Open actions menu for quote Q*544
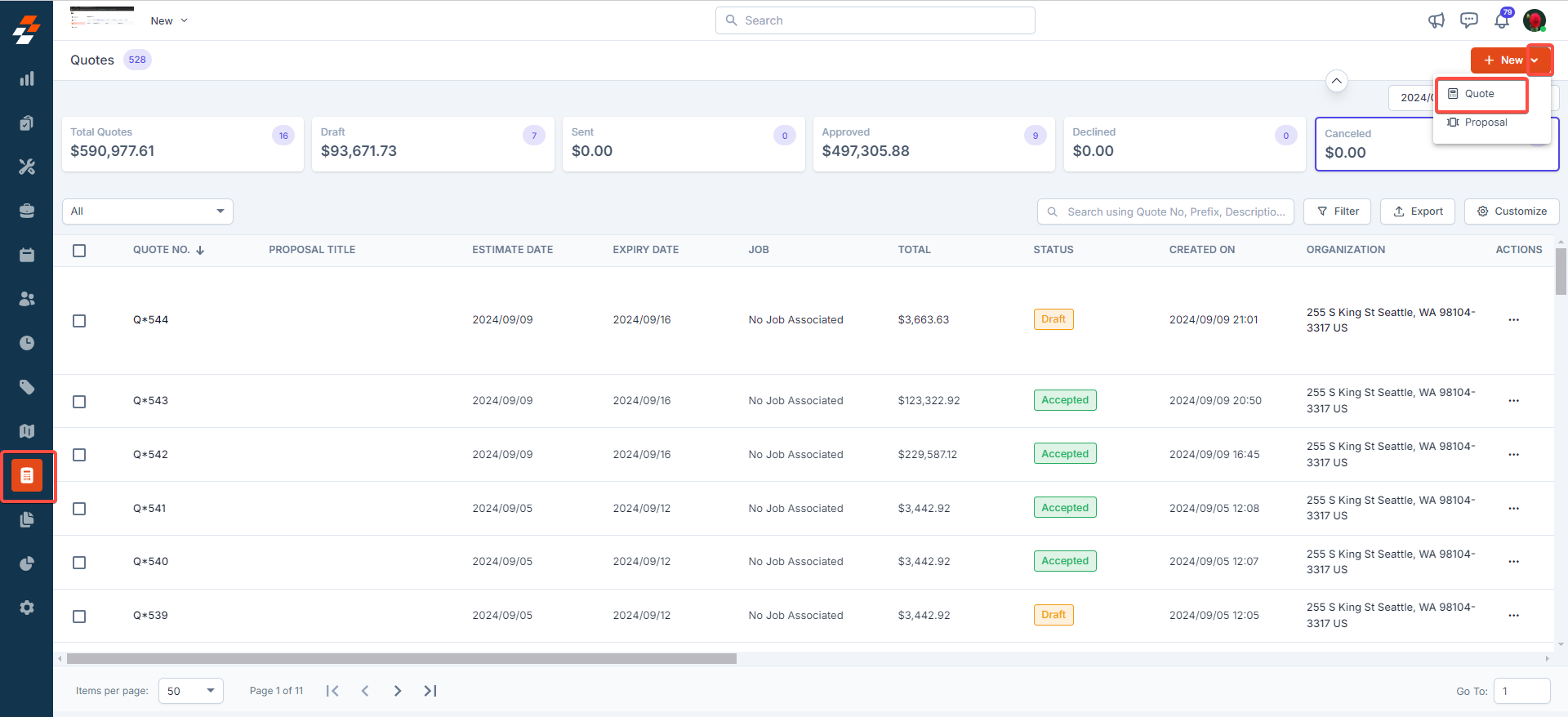The image size is (1568, 717). pos(1513,320)
